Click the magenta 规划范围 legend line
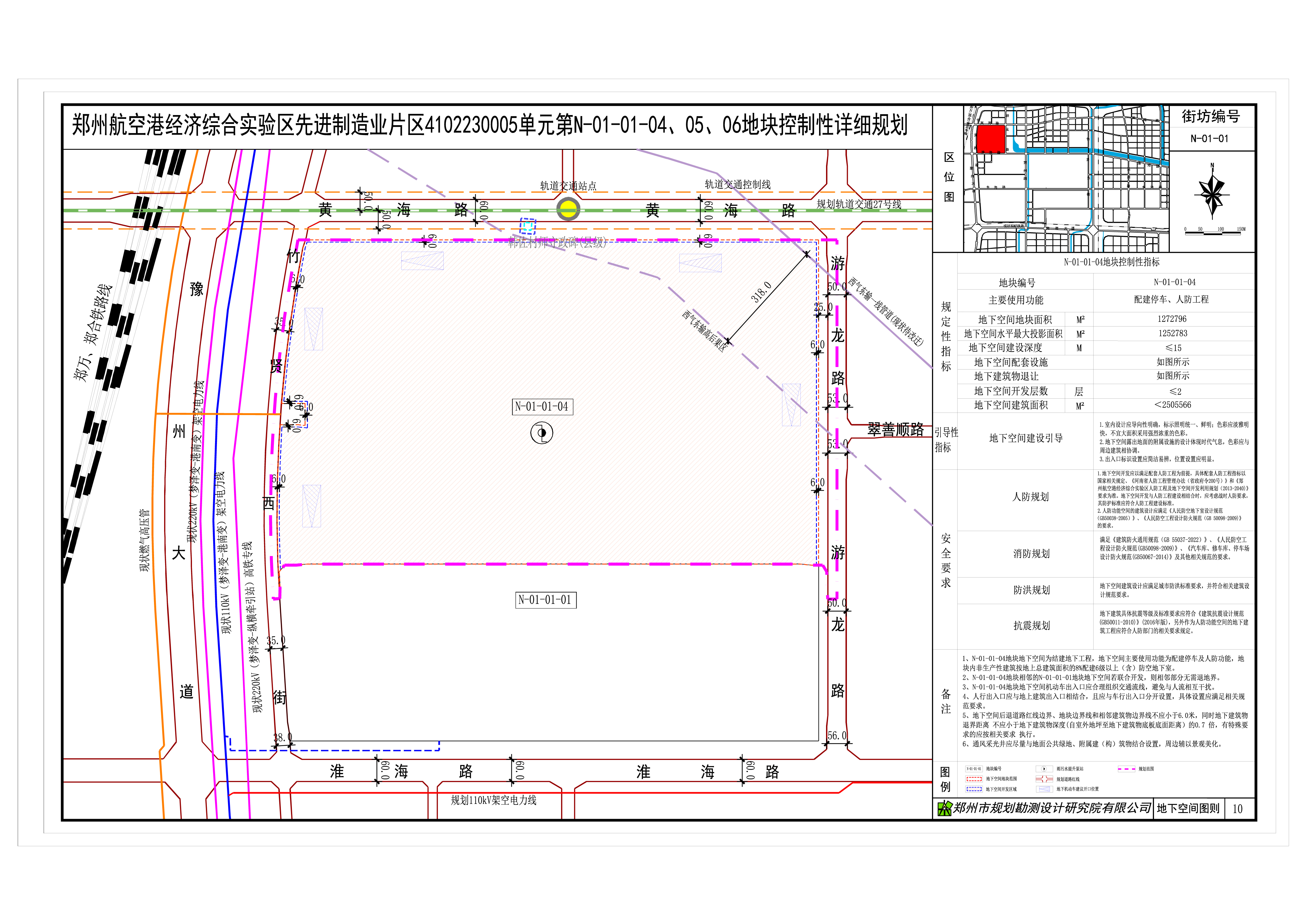 (1126, 768)
